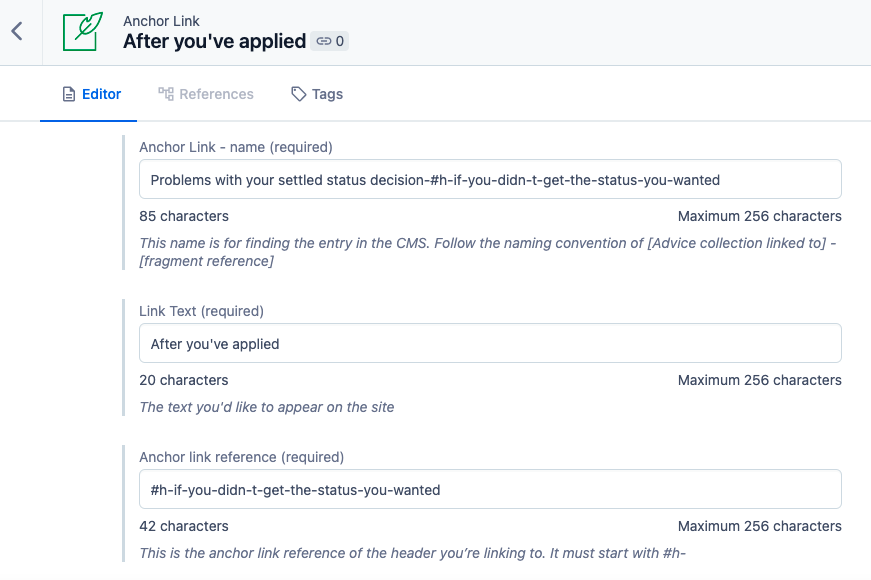
Task: Click the "42 characters" counter text
Action: [184, 526]
